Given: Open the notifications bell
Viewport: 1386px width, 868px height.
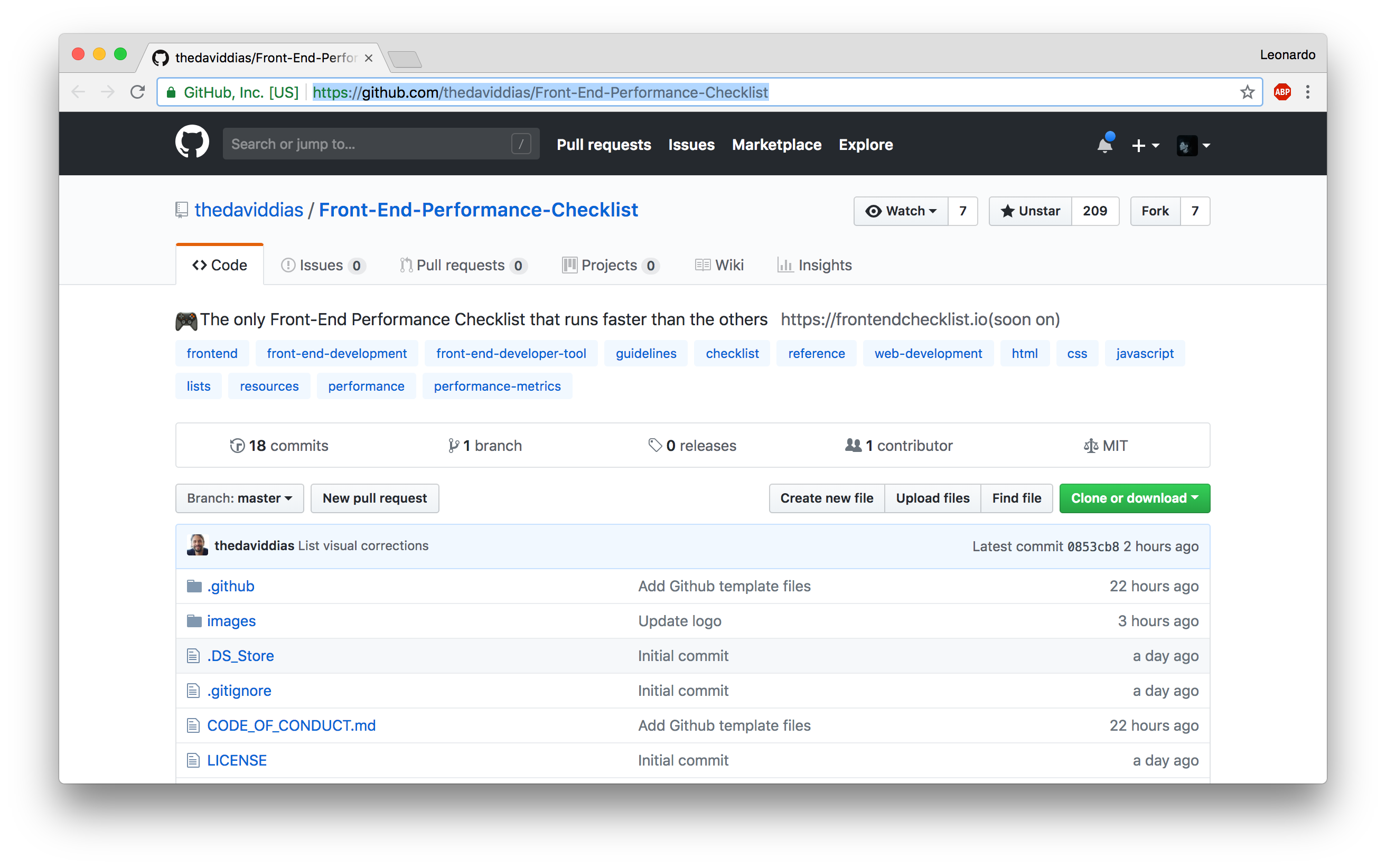Looking at the screenshot, I should [1104, 144].
